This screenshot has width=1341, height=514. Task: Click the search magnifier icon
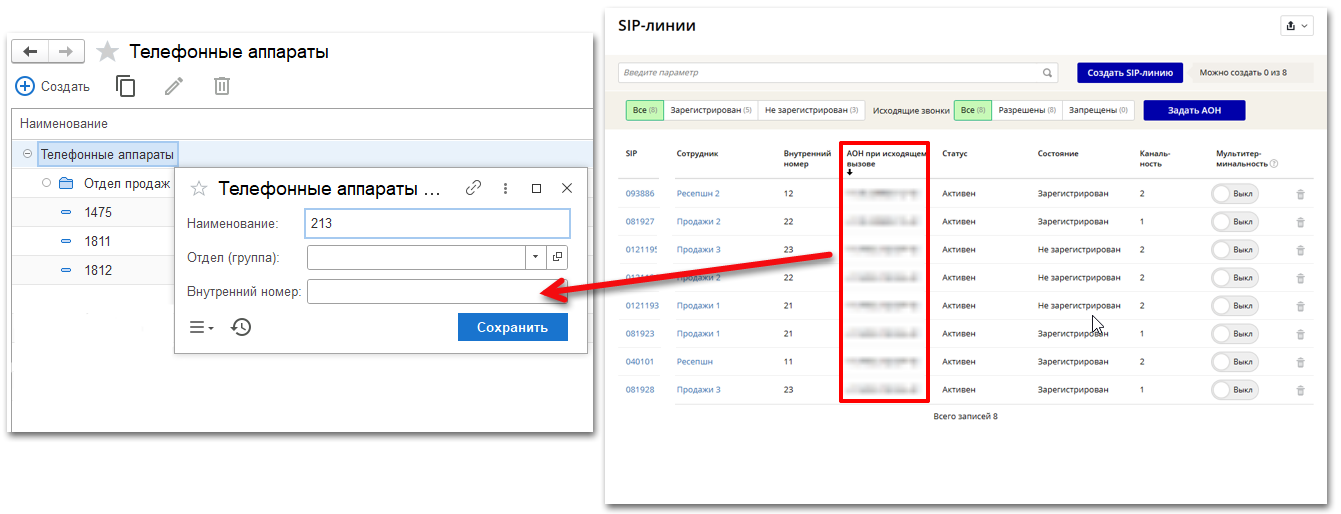pos(1048,73)
